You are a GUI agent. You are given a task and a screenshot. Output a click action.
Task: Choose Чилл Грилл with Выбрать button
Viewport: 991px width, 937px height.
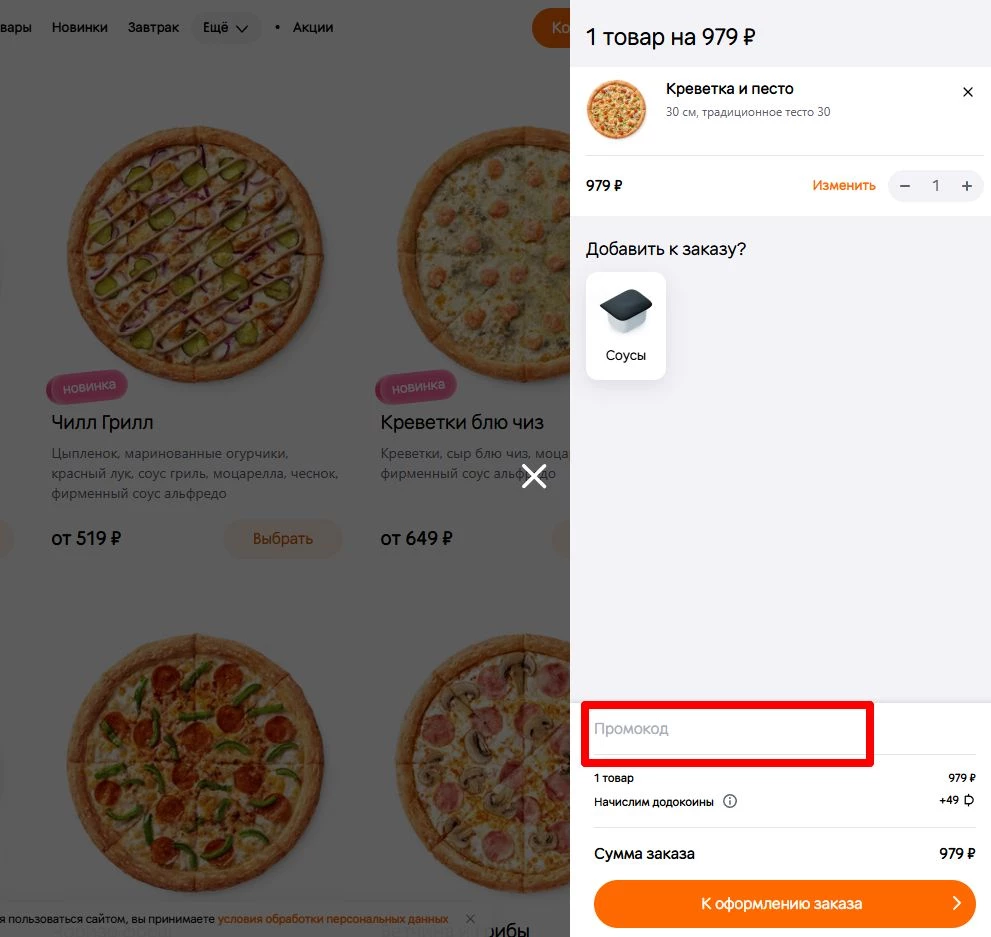coord(283,539)
